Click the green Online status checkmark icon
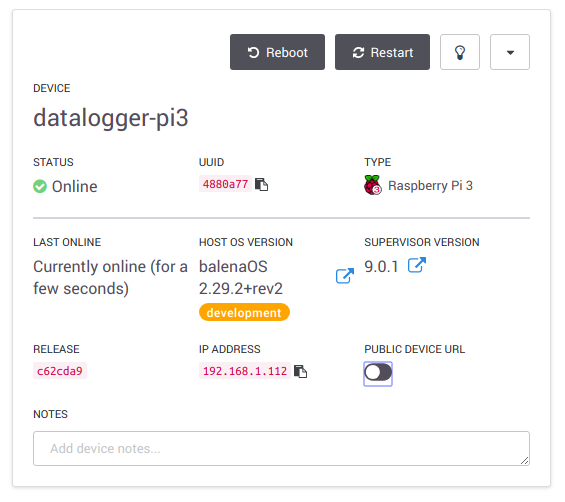Screen dimensions: 565x502 pos(40,186)
